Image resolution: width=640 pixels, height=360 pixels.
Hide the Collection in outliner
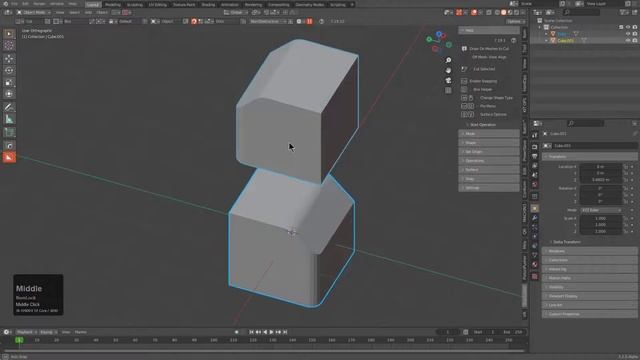[628, 27]
